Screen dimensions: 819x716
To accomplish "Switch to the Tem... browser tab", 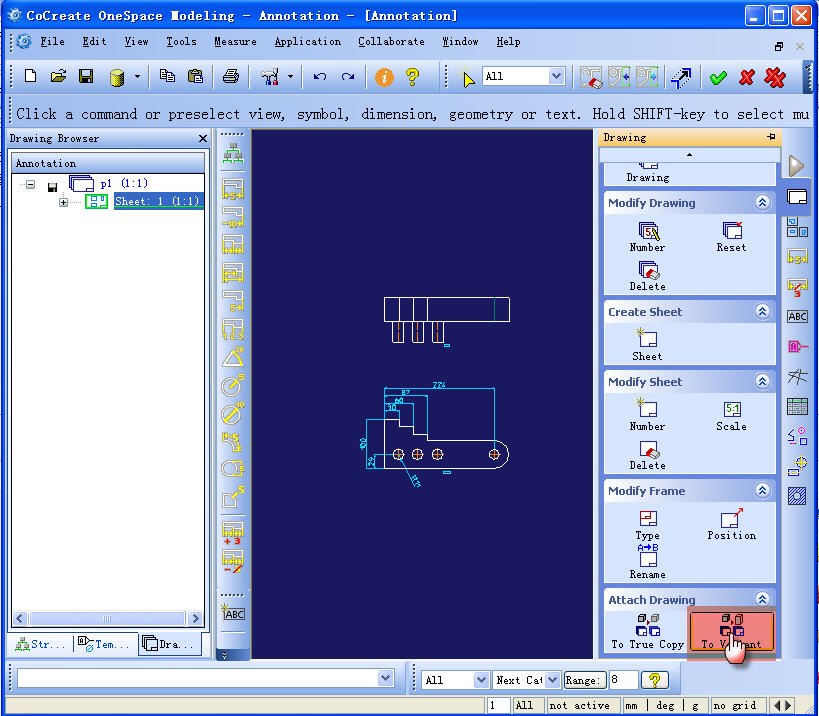I will point(104,644).
